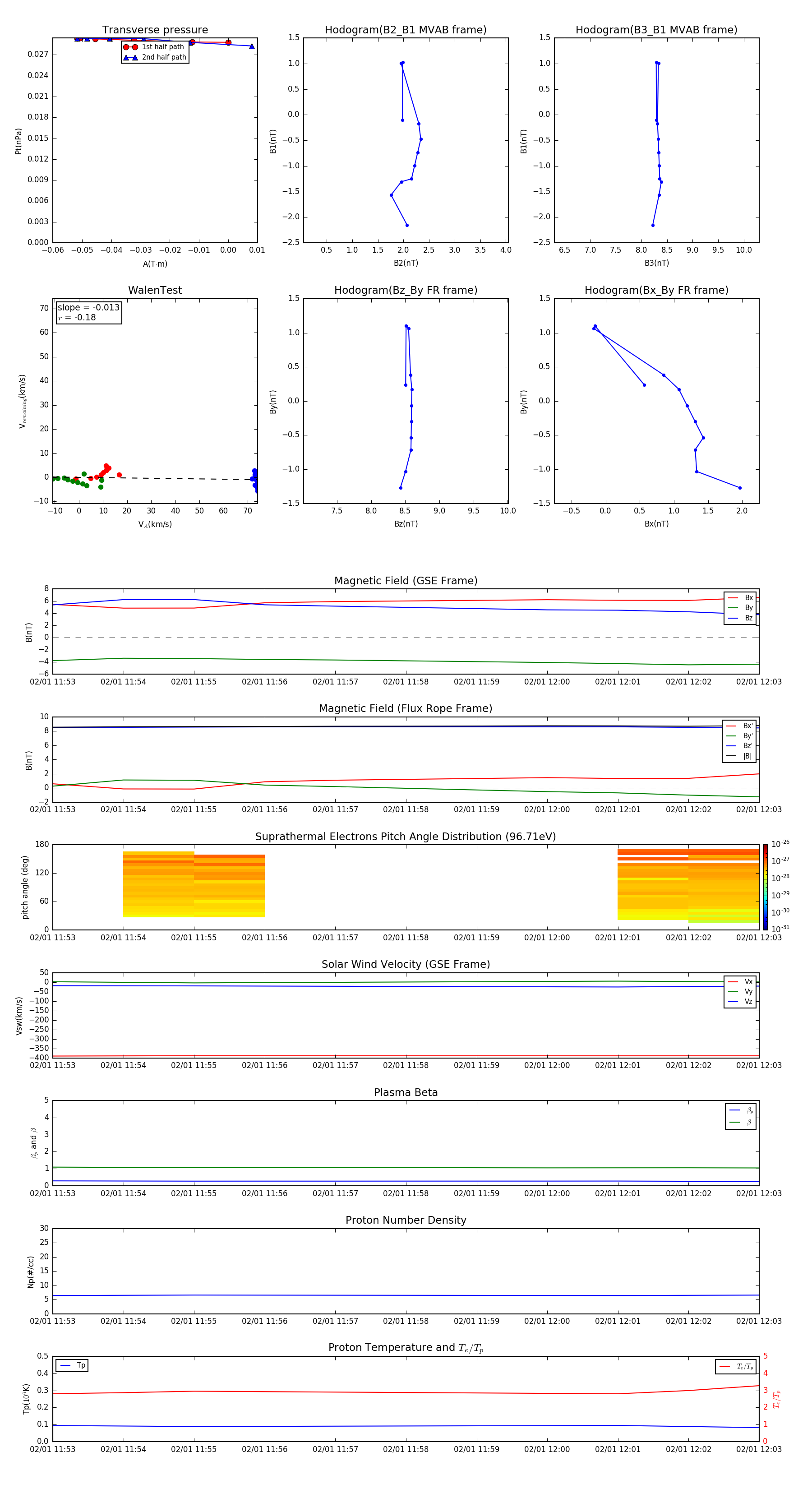
Task: Click the 'Proton Number Density' title
Action: pos(406,1220)
